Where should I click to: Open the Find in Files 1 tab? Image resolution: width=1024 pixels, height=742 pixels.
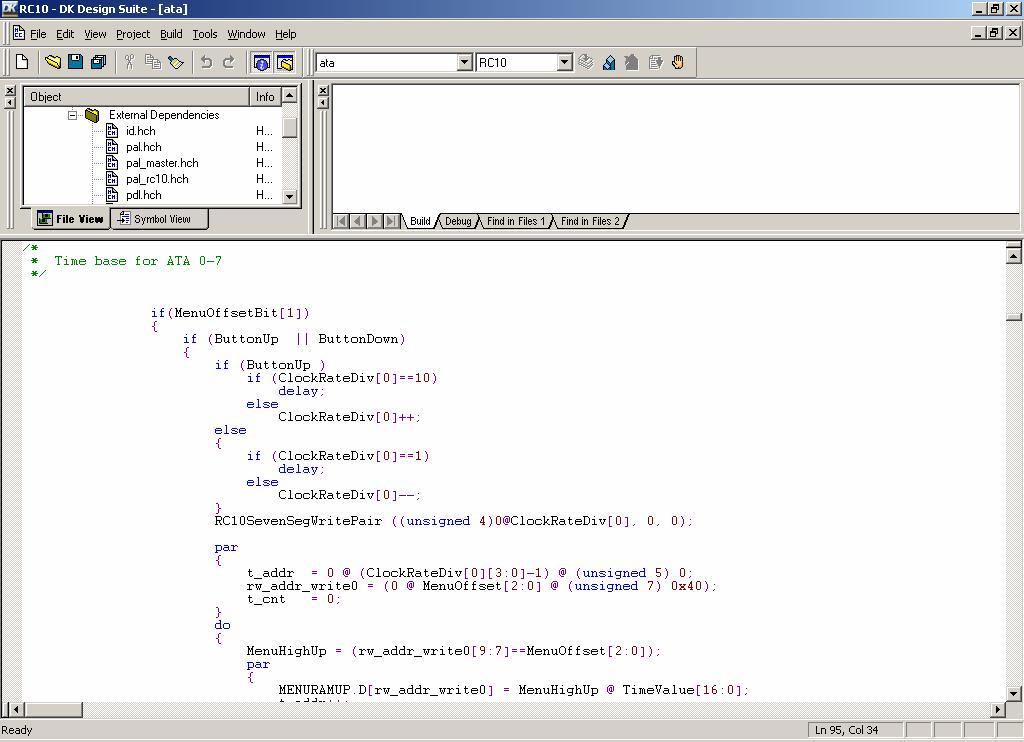pyautogui.click(x=515, y=221)
